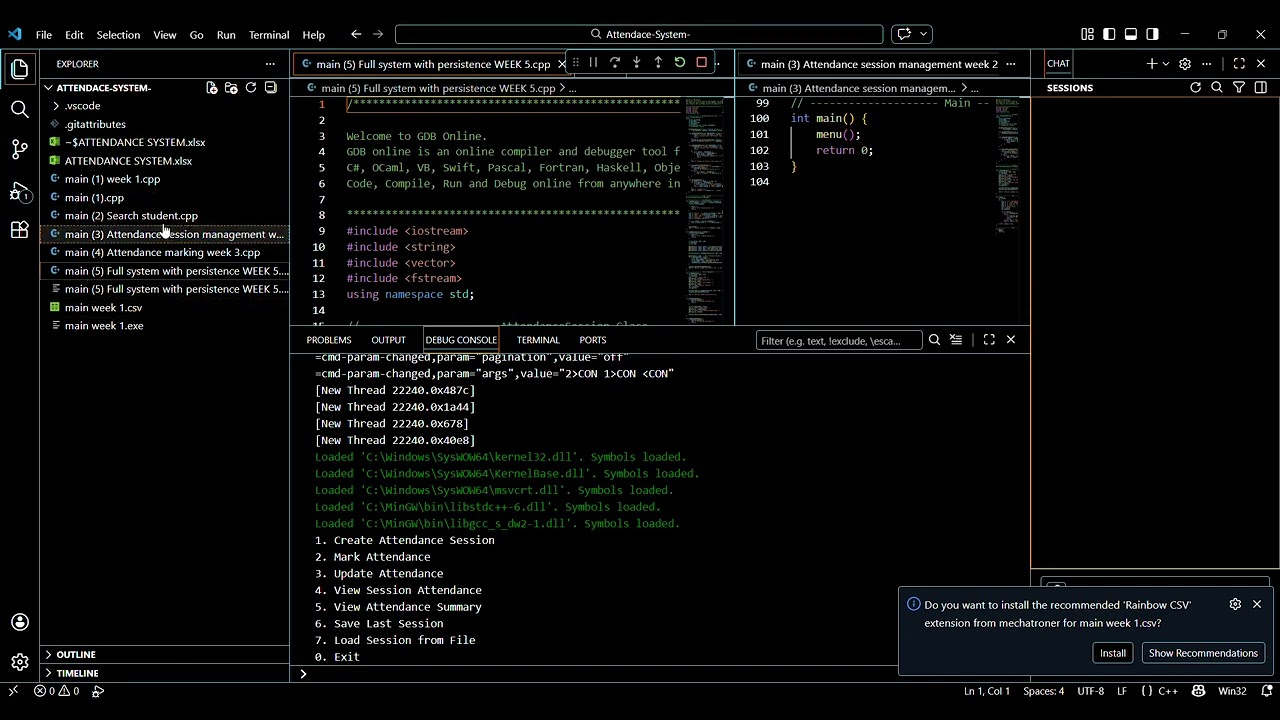The image size is (1280, 720).
Task: Open the Run menu
Action: (226, 34)
